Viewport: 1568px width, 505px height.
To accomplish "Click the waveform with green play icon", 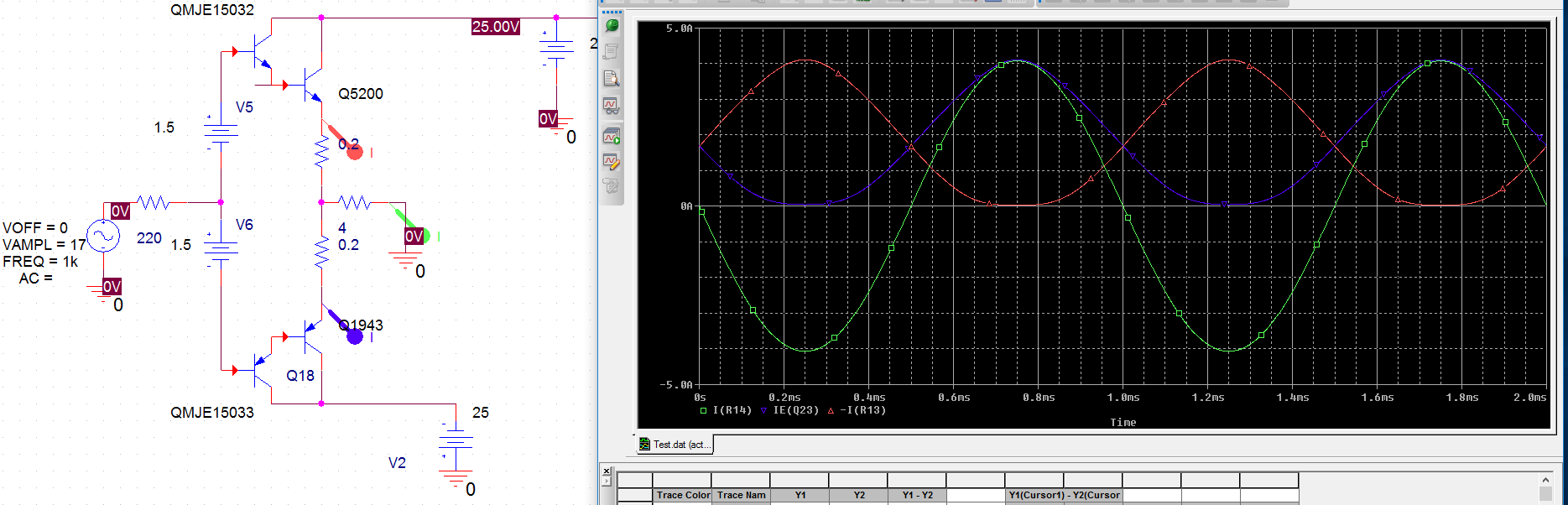I will (x=612, y=136).
